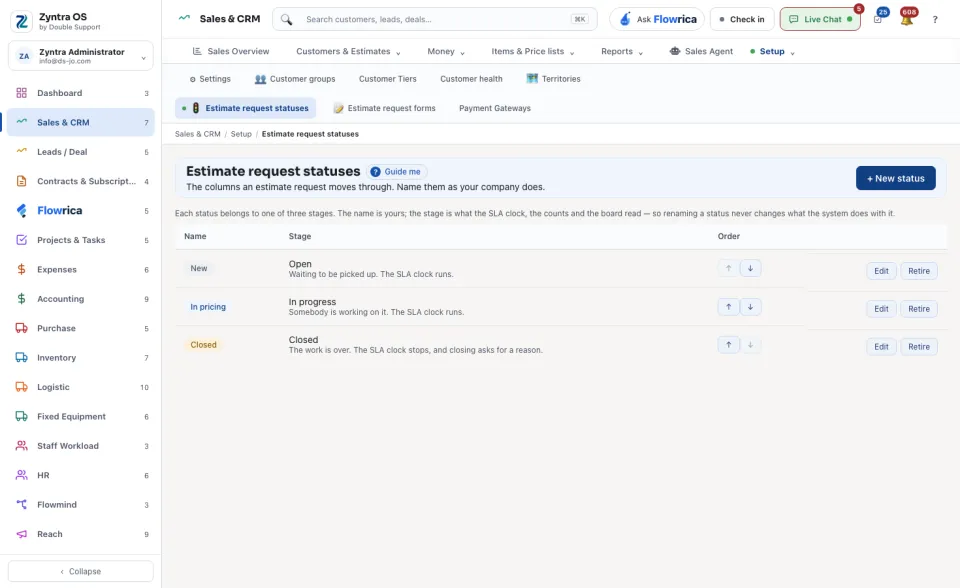The image size is (960, 588).
Task: Open Live Chat
Action: tap(820, 19)
